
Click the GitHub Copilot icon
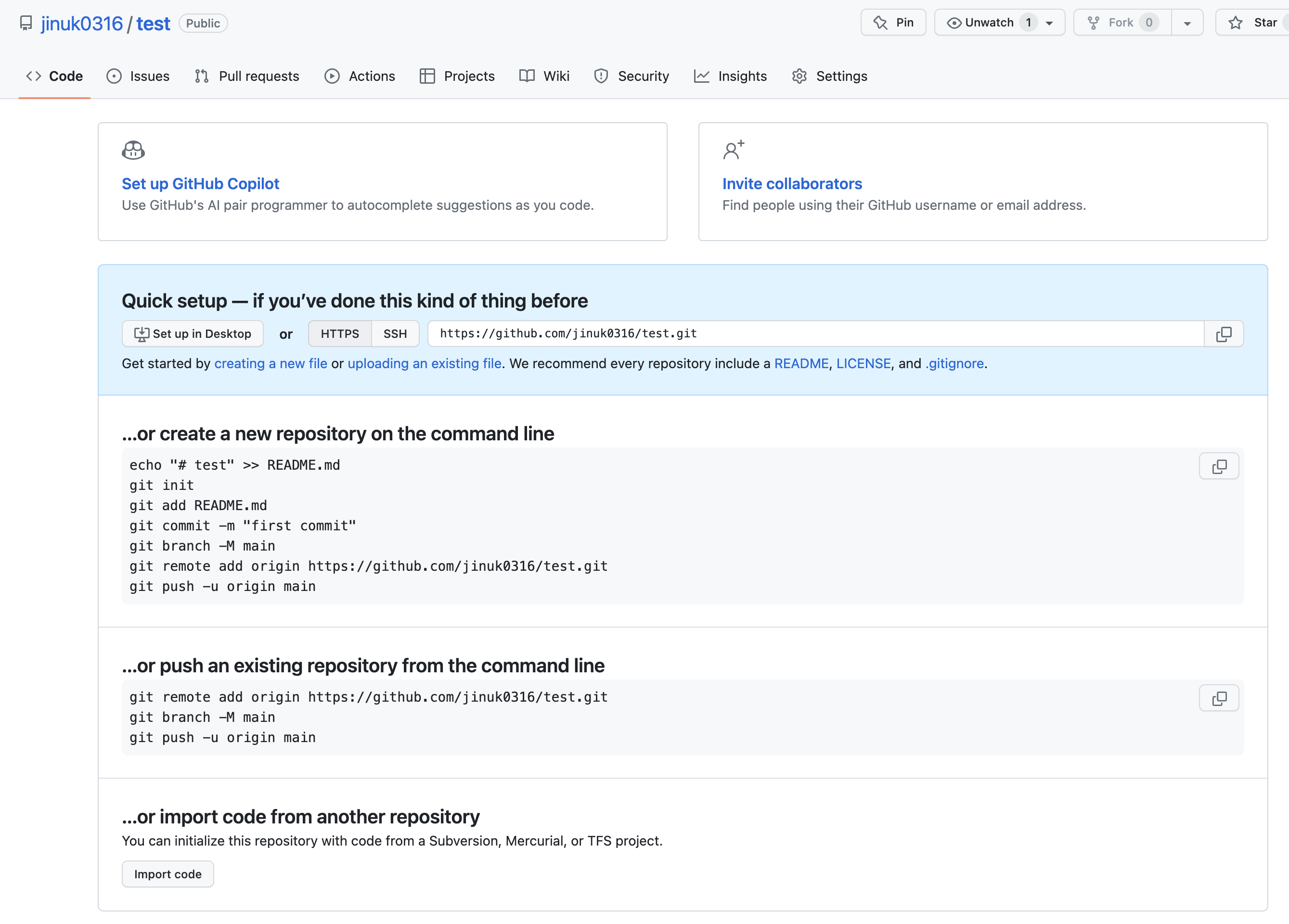pyautogui.click(x=133, y=151)
